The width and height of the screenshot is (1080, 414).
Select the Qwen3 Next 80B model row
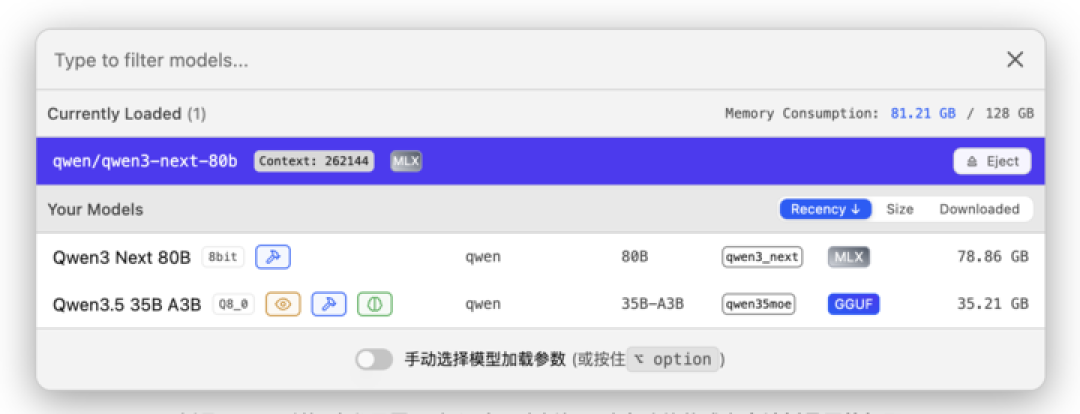tap(540, 257)
